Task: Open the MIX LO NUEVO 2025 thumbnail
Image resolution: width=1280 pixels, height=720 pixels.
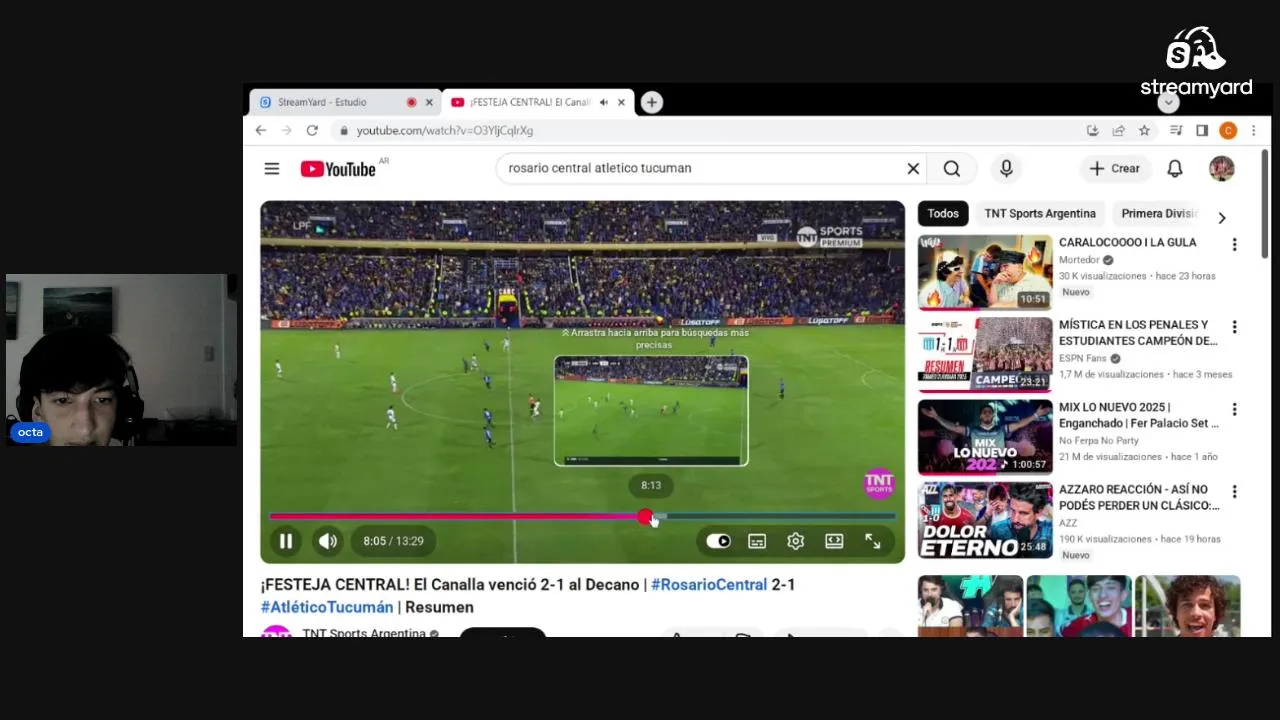Action: pos(985,437)
